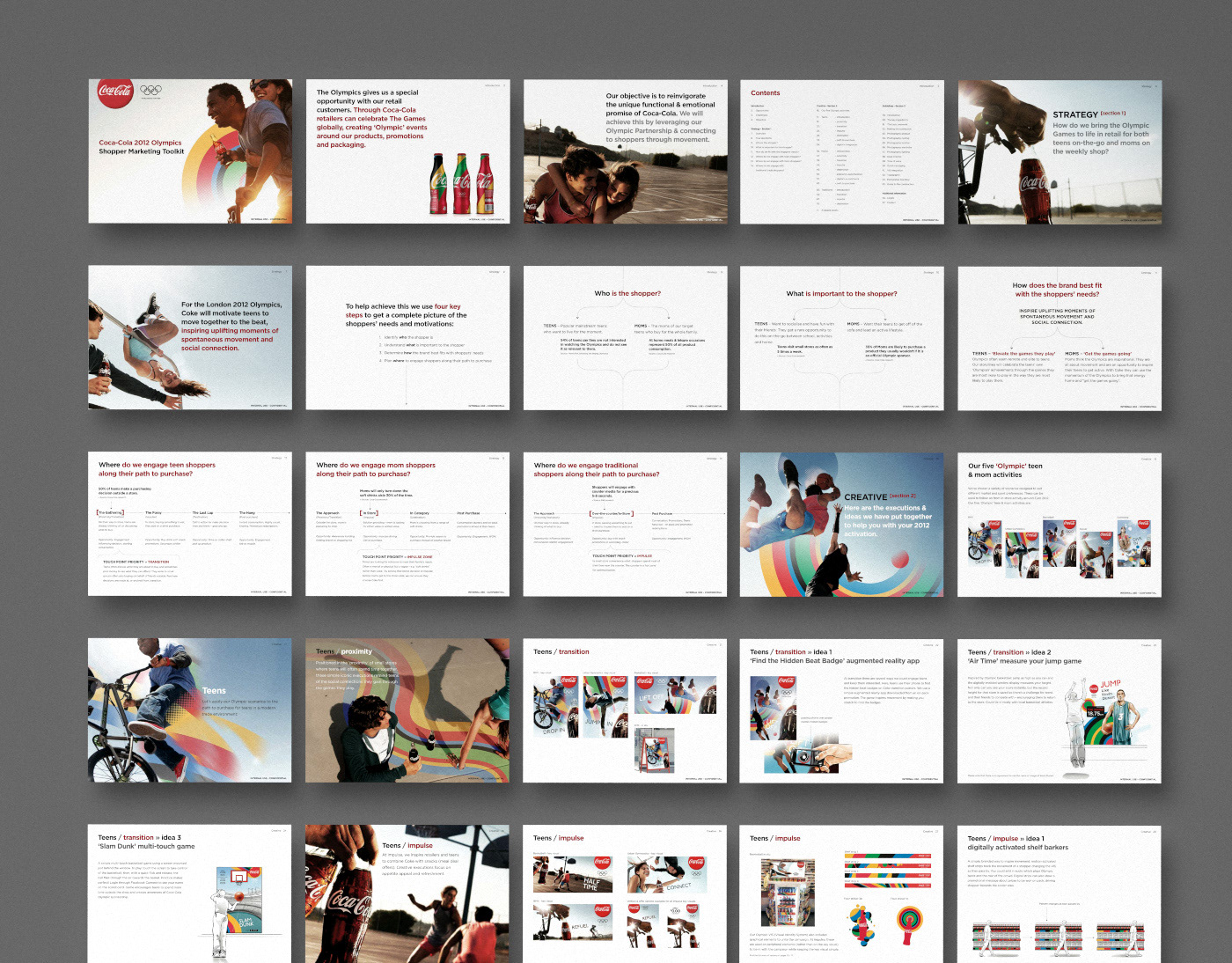Open the Contents slide

pyautogui.click(x=842, y=151)
